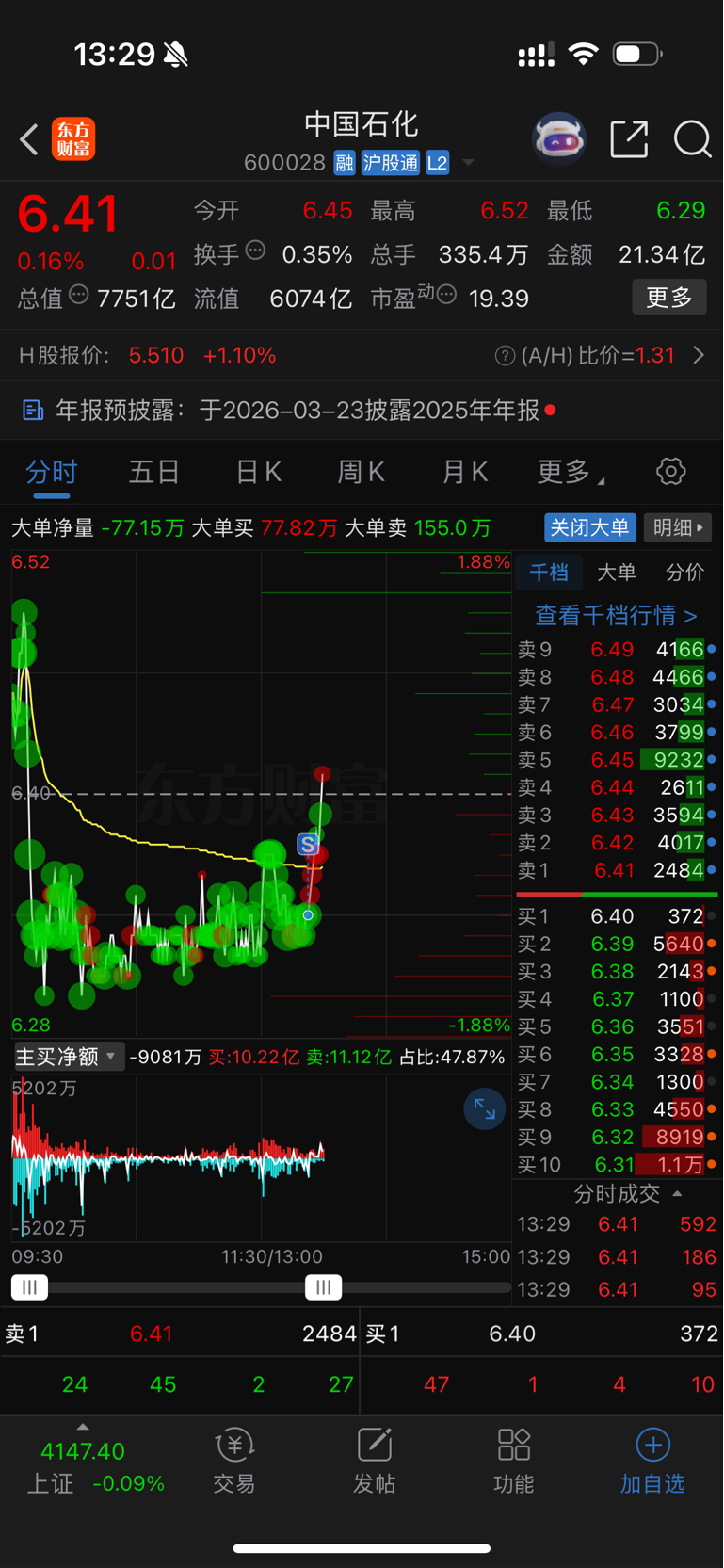The image size is (724, 1568).
Task: Tap the Wi-Fi status icon
Action: click(x=584, y=54)
